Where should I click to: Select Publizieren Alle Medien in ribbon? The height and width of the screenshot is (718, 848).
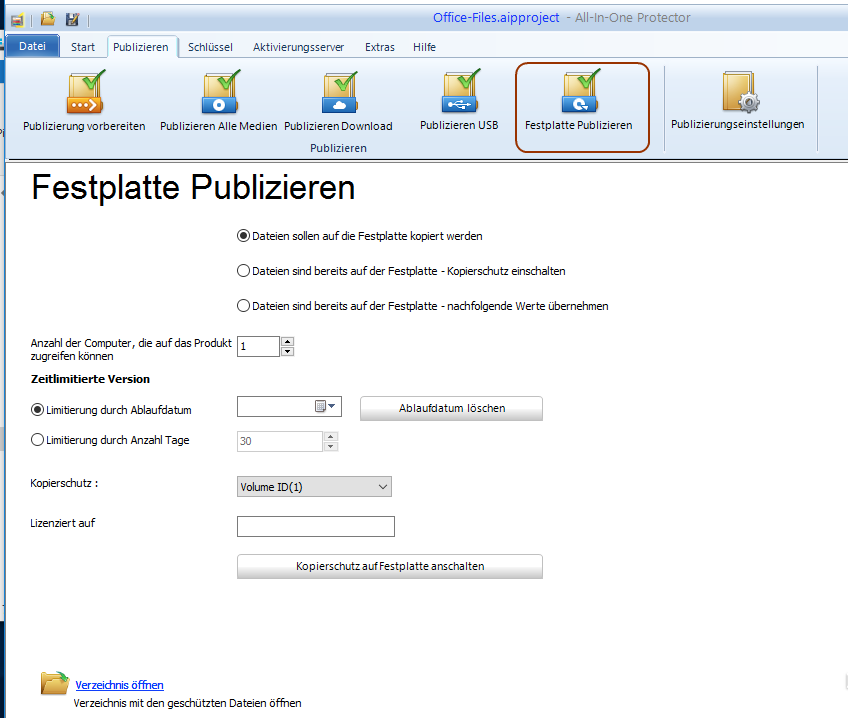point(218,93)
